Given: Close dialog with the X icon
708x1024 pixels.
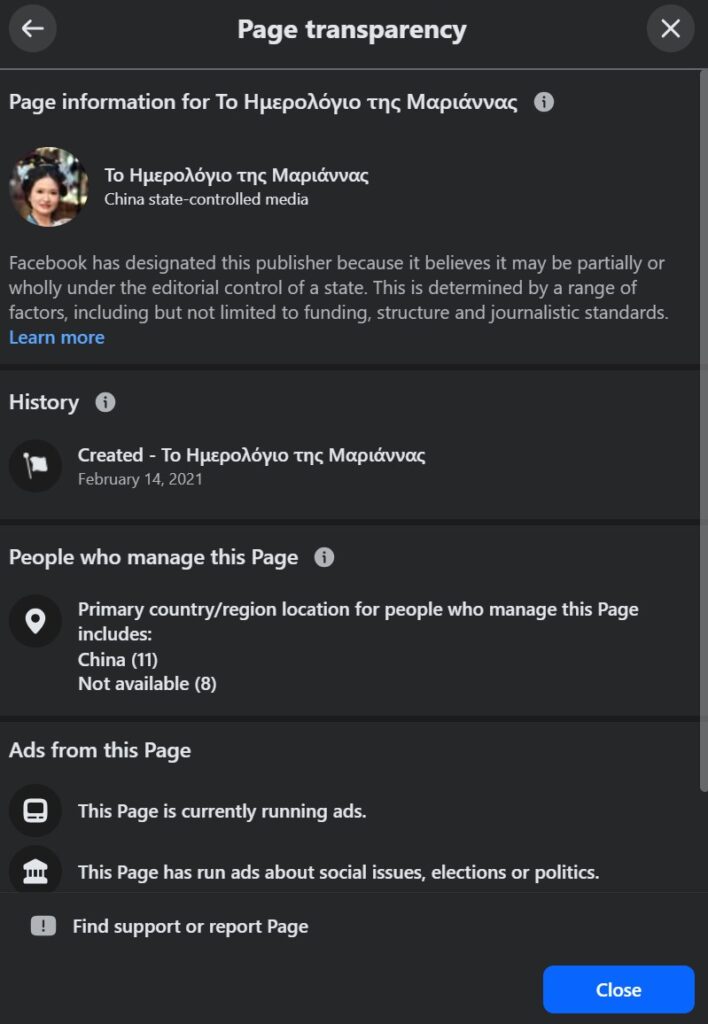Looking at the screenshot, I should (x=670, y=29).
